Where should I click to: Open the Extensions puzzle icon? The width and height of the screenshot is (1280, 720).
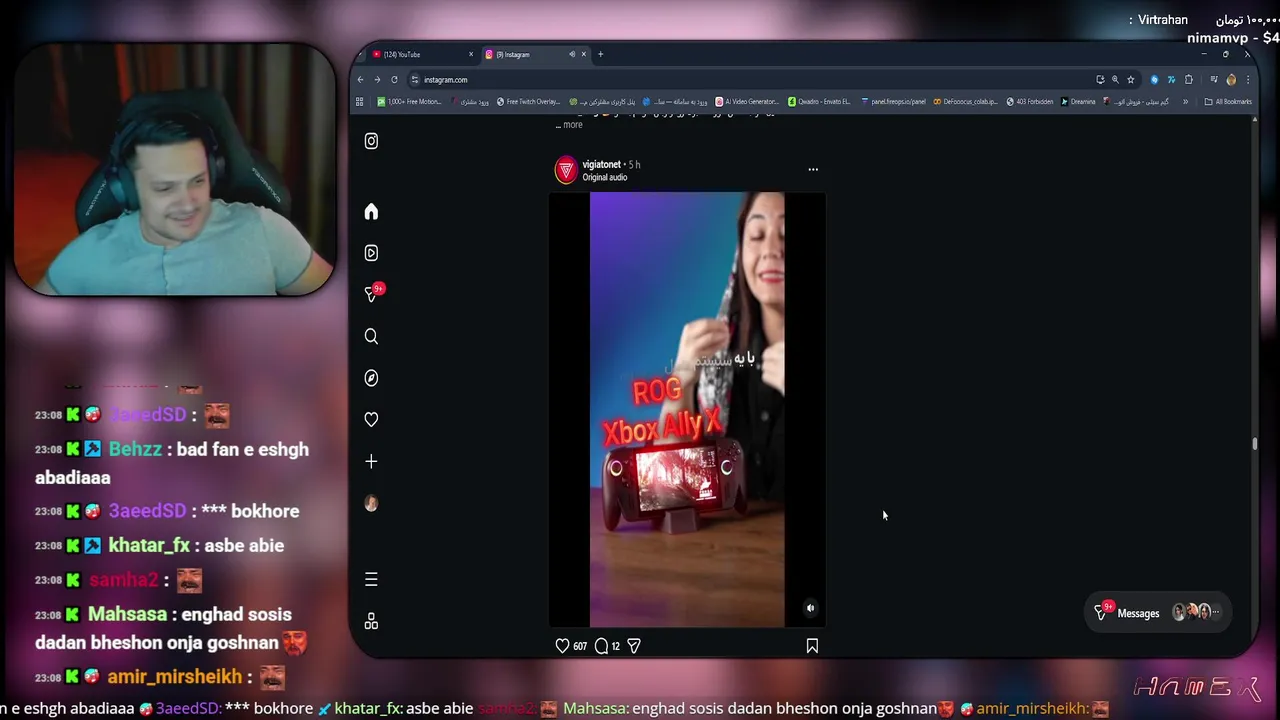point(1189,80)
